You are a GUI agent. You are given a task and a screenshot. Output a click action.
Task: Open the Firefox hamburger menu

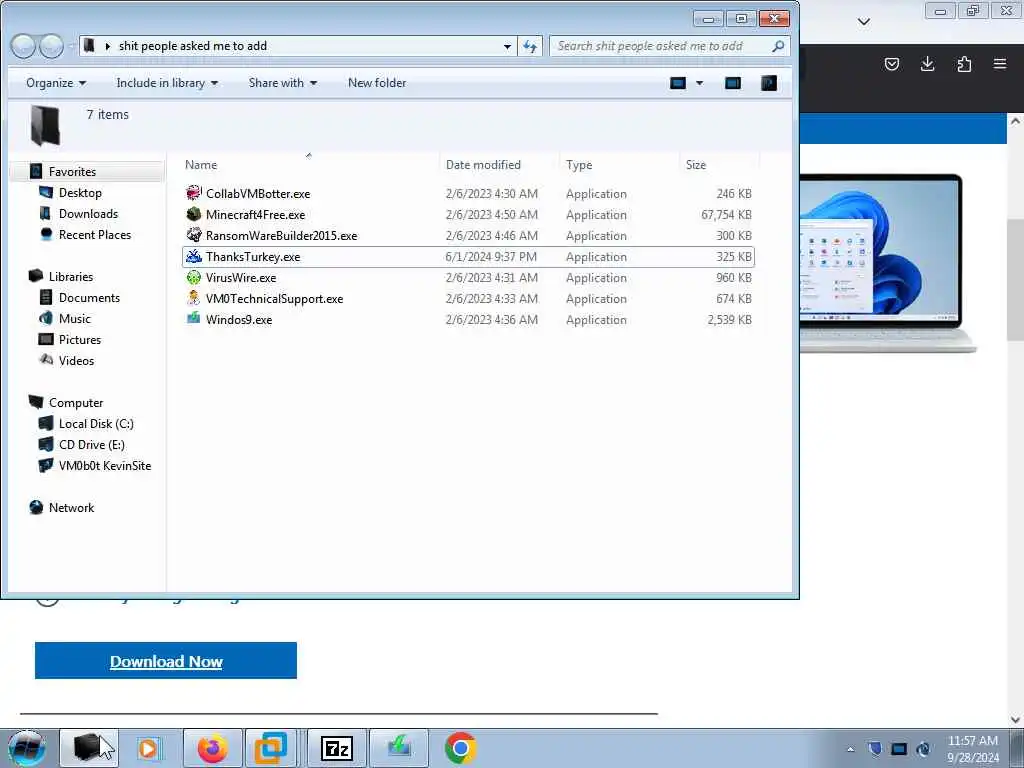pyautogui.click(x=1000, y=64)
